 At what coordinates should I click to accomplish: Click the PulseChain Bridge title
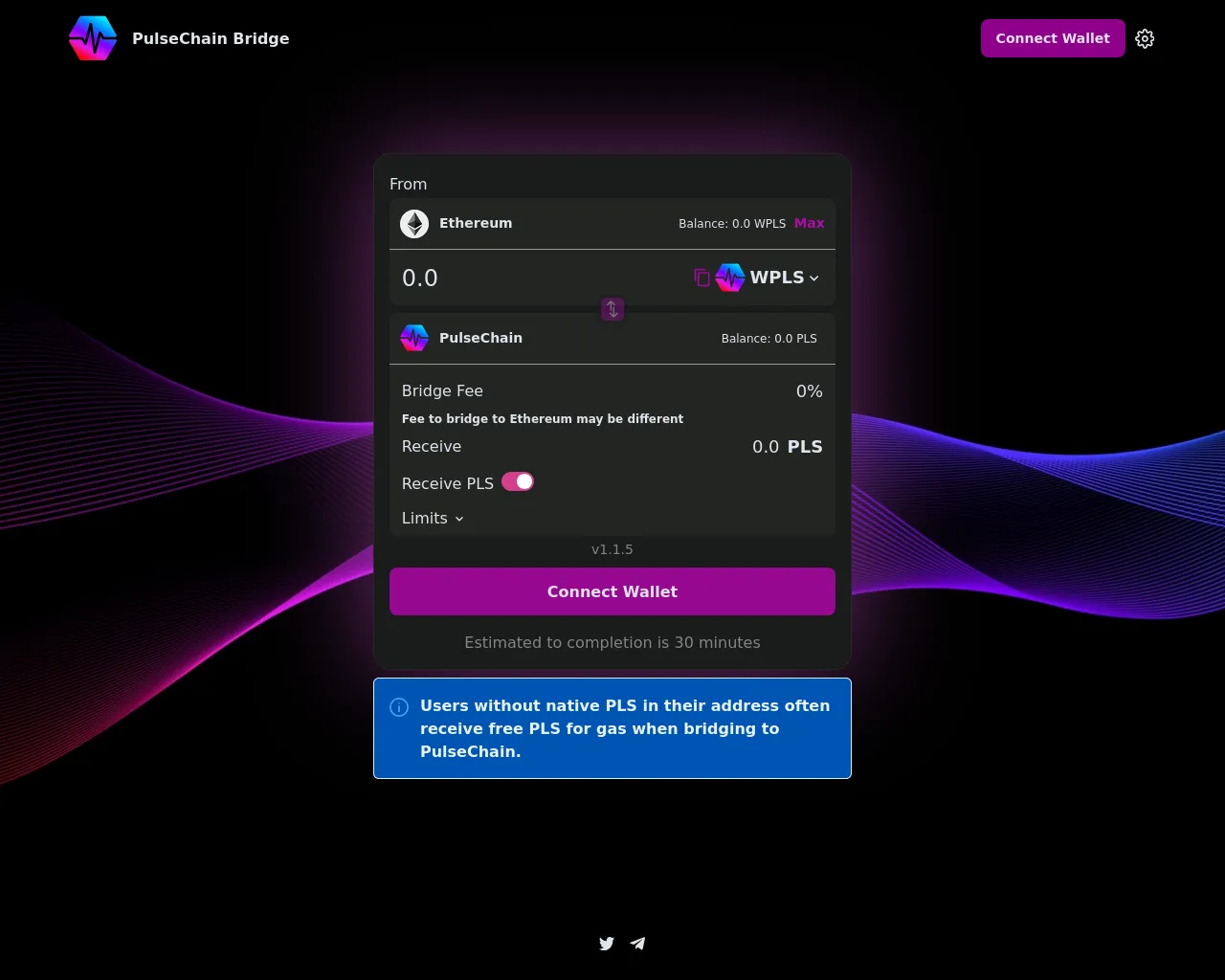point(211,38)
